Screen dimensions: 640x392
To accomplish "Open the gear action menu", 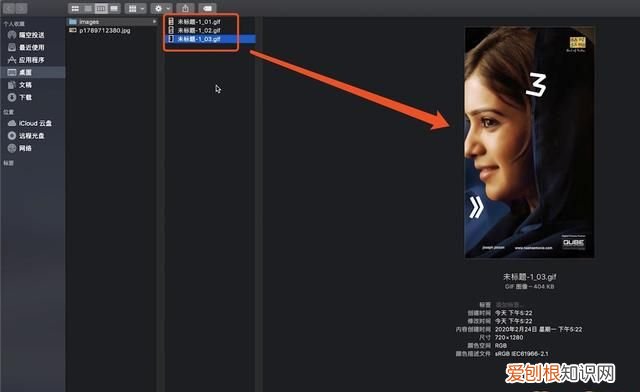I will (162, 8).
